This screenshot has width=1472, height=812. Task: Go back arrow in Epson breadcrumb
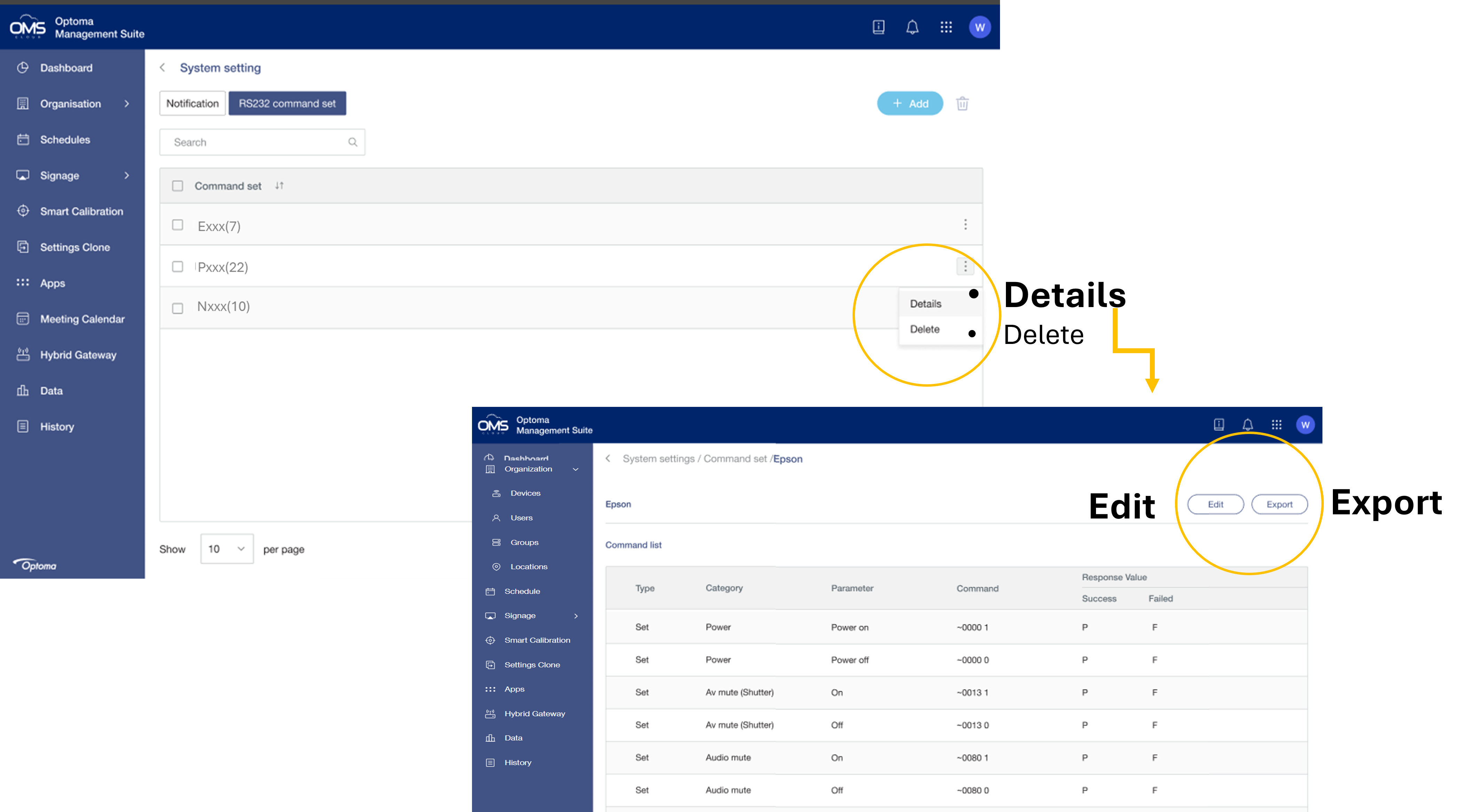608,458
